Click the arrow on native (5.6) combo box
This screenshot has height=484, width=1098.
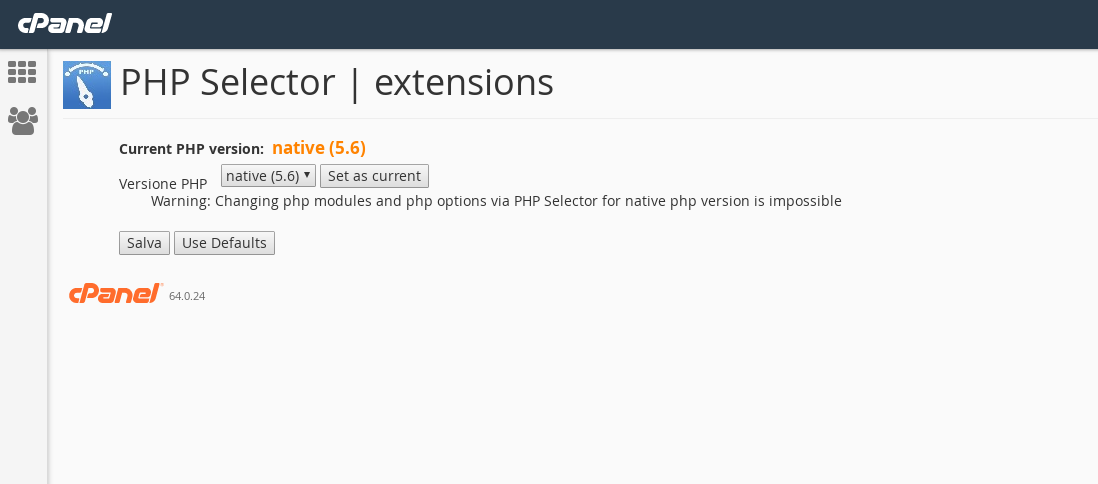(307, 174)
